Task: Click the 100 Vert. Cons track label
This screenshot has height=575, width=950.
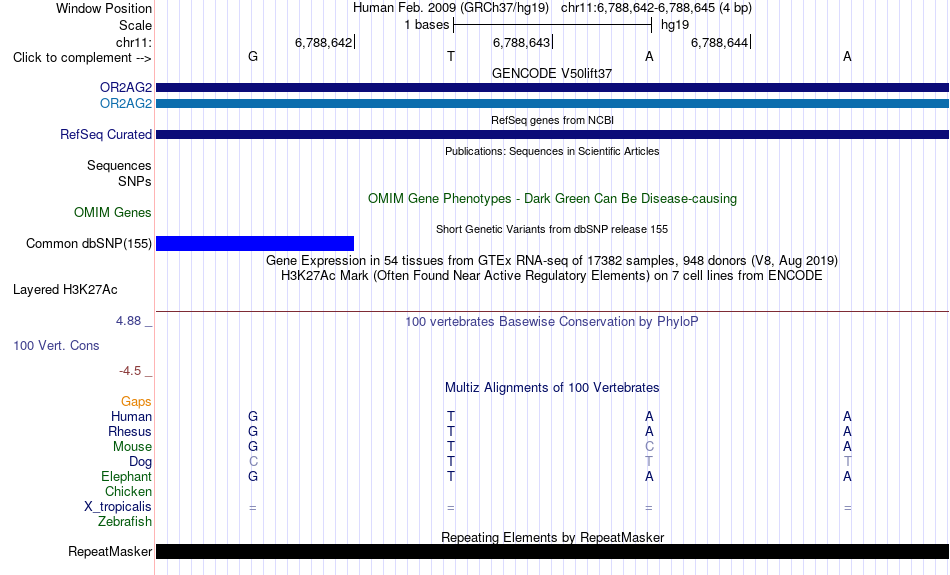Action: click(x=56, y=345)
